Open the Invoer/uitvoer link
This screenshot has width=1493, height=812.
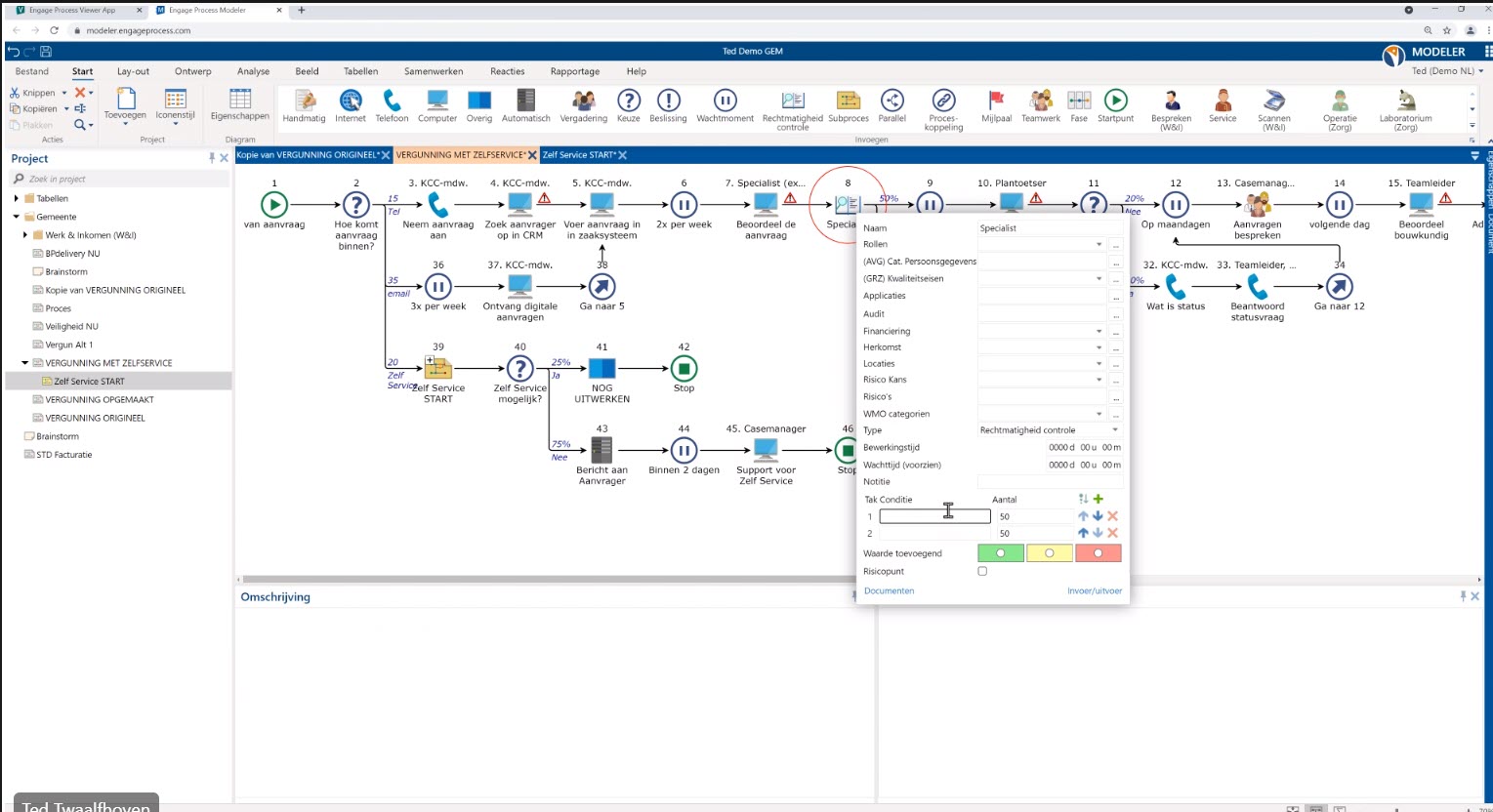point(1094,591)
